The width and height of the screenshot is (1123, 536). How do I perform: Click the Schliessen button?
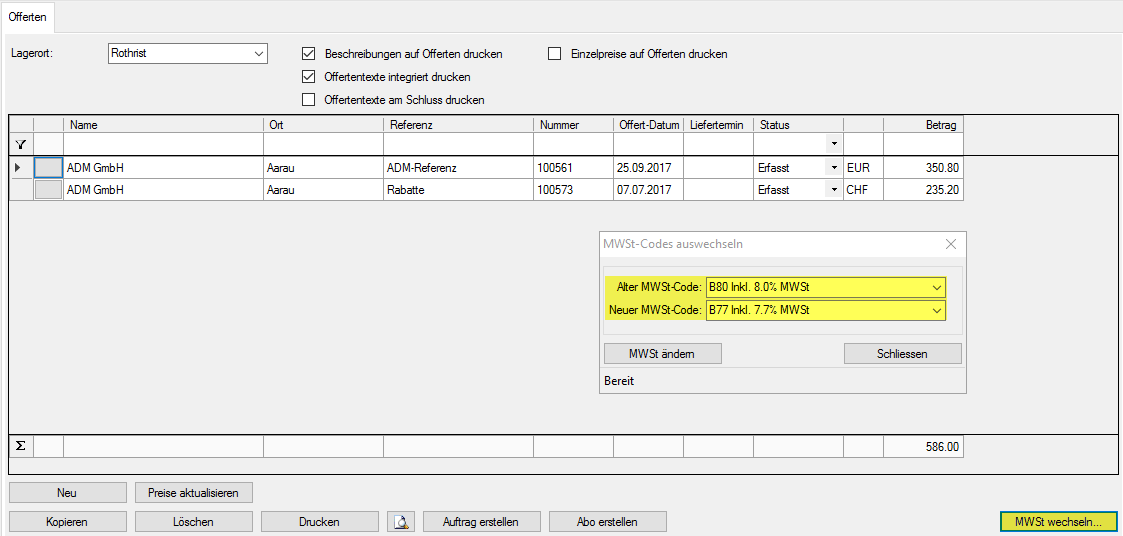(902, 354)
